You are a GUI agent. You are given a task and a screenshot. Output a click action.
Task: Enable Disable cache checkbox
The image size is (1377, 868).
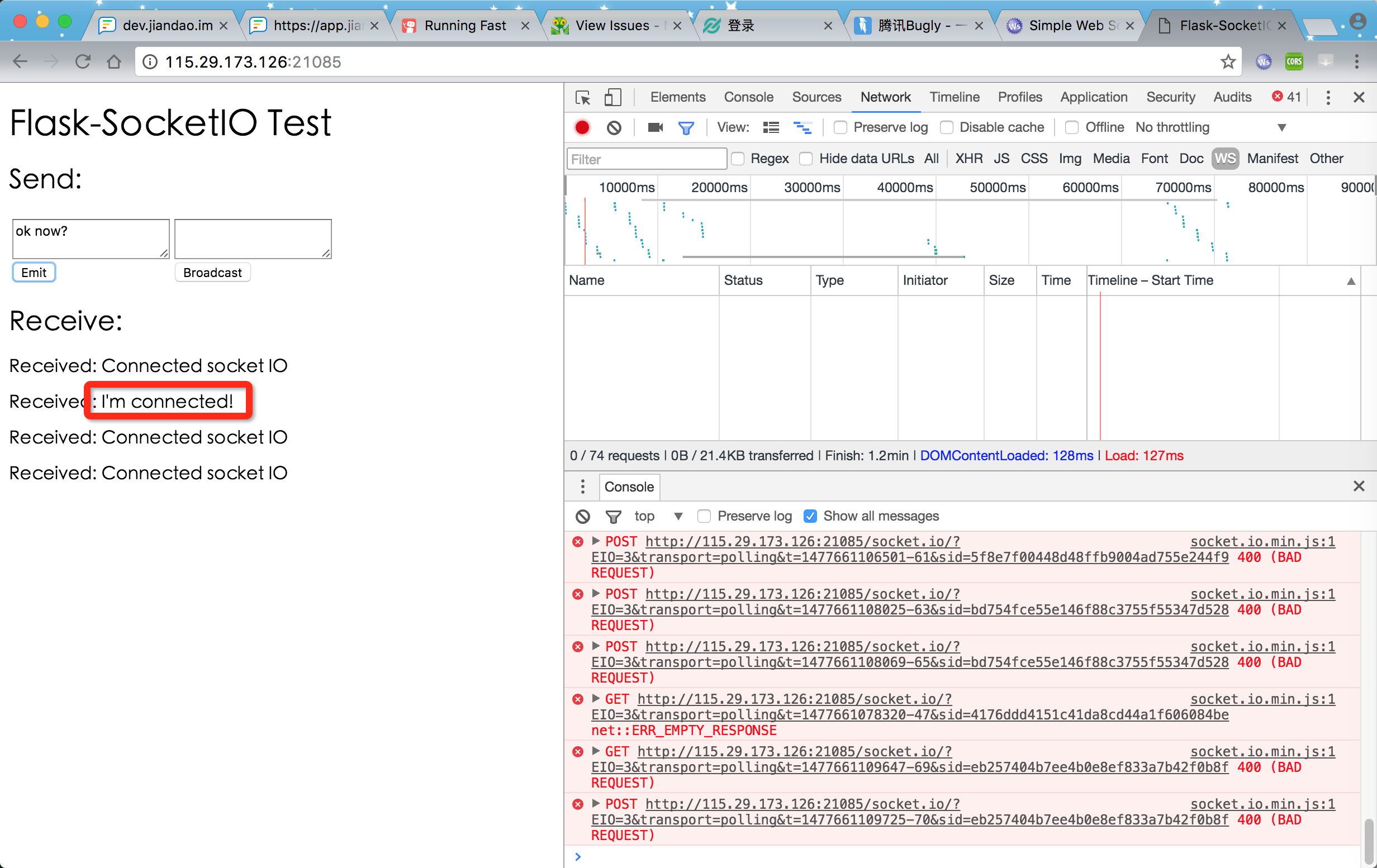(x=947, y=127)
